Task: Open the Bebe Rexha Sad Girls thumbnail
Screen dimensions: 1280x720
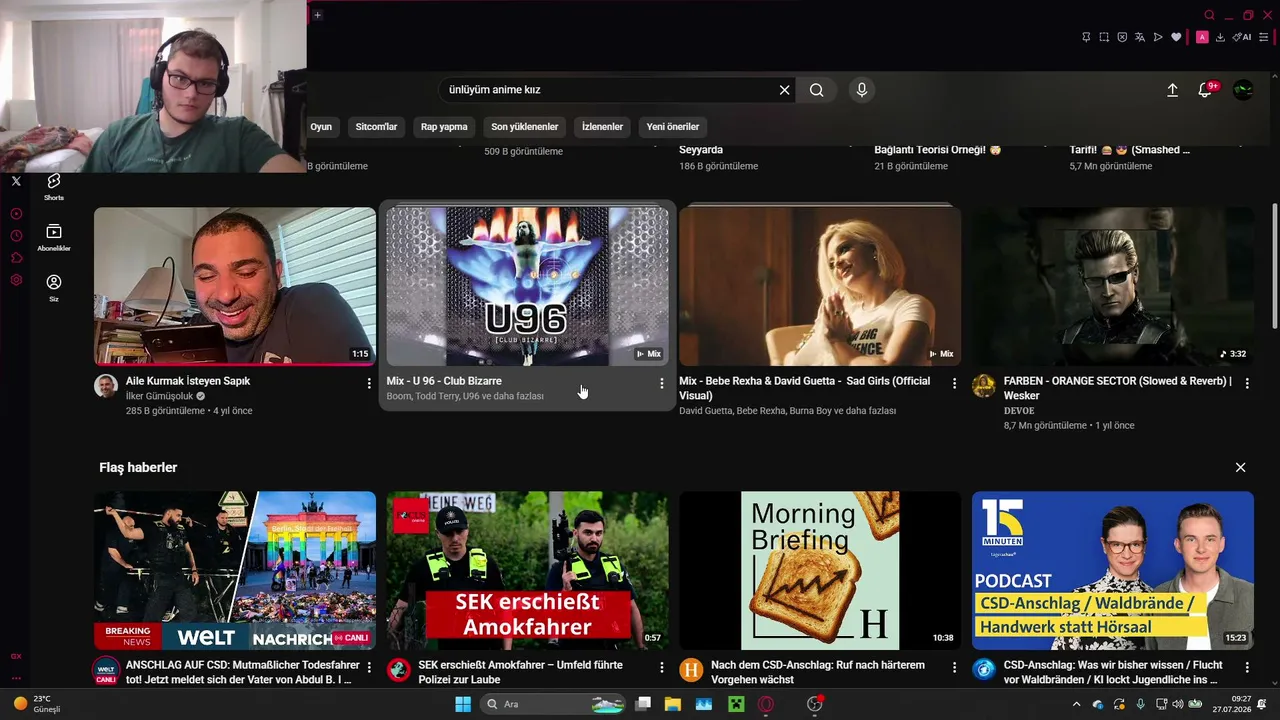Action: (x=820, y=286)
